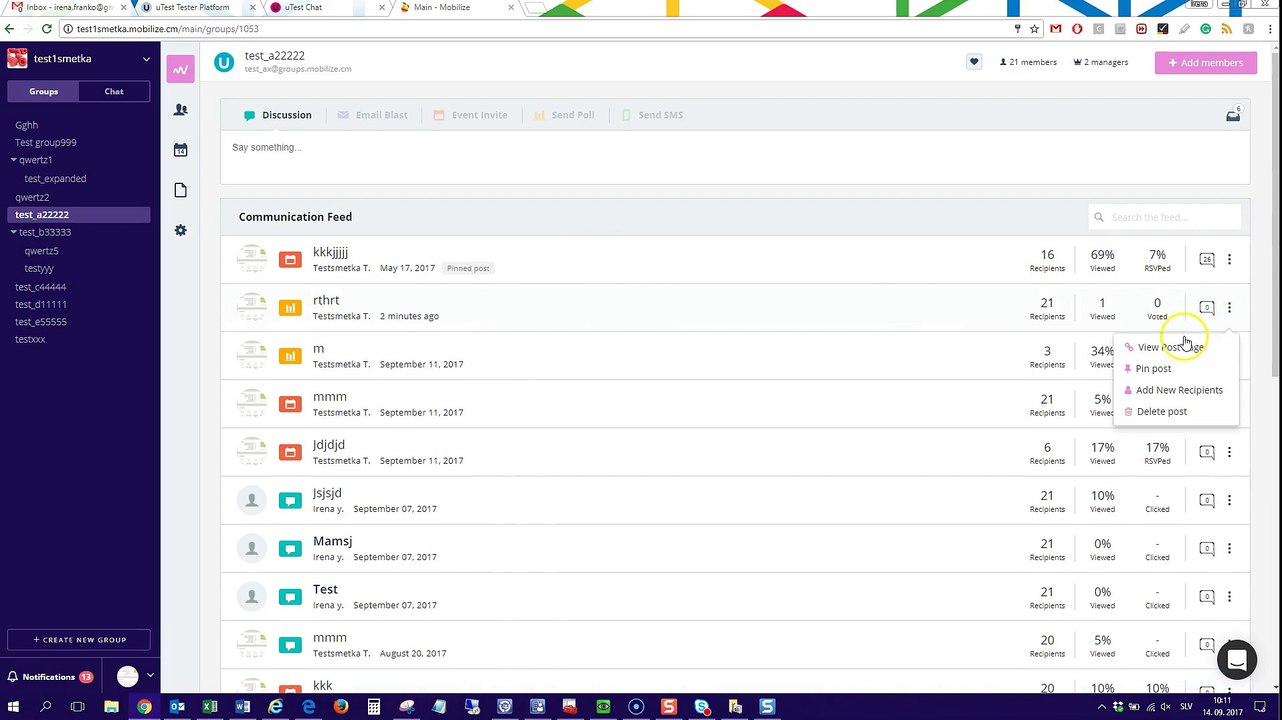Screen dimensions: 1282x720
Task: Open Notifications panel
Action: 50,677
